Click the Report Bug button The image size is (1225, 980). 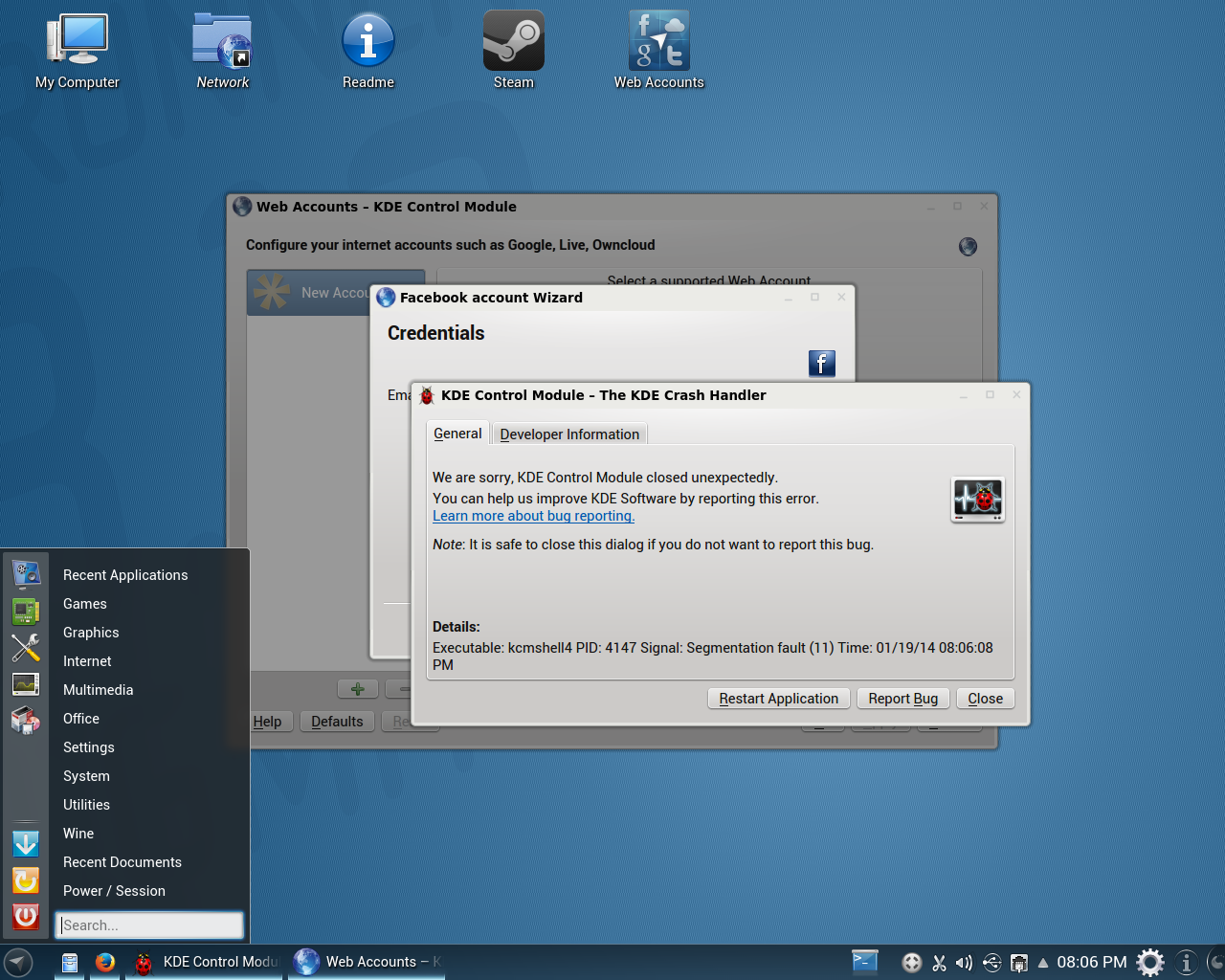pyautogui.click(x=903, y=699)
